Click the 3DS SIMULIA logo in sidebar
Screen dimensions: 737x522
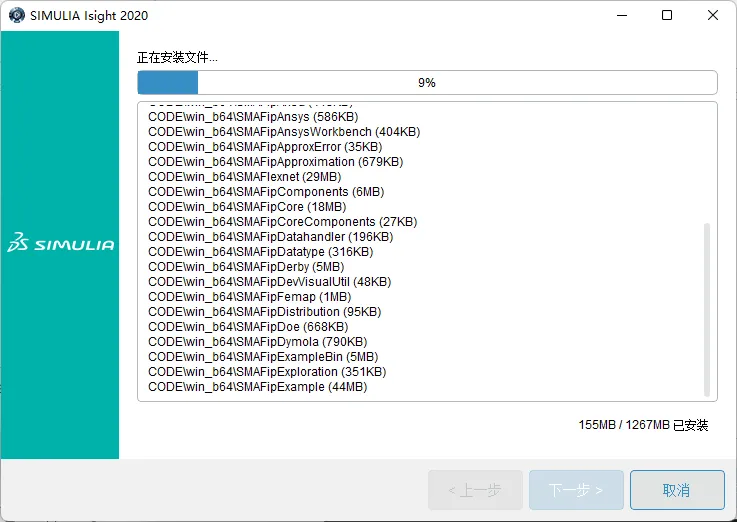(61, 242)
